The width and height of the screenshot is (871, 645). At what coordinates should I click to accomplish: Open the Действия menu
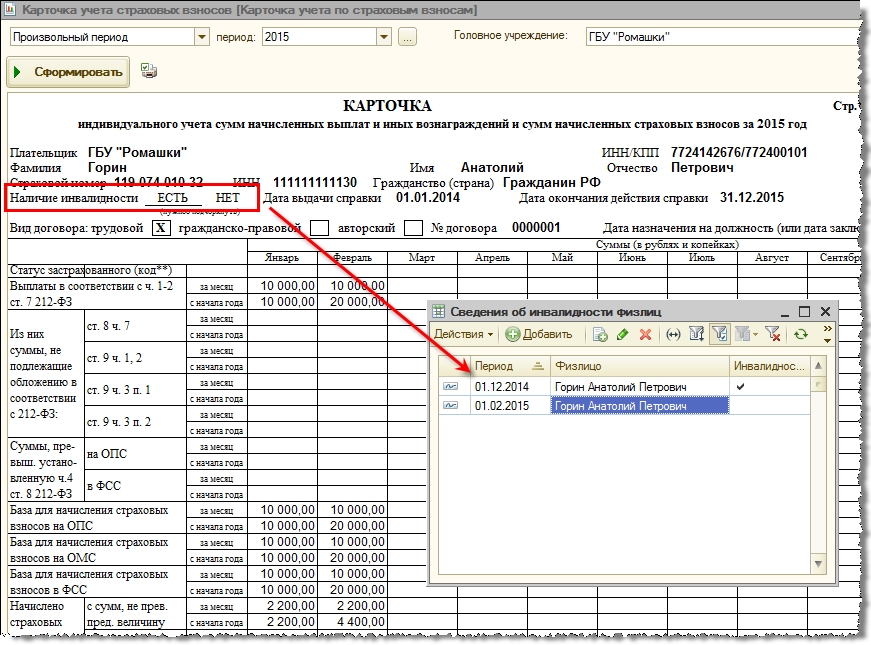click(463, 334)
